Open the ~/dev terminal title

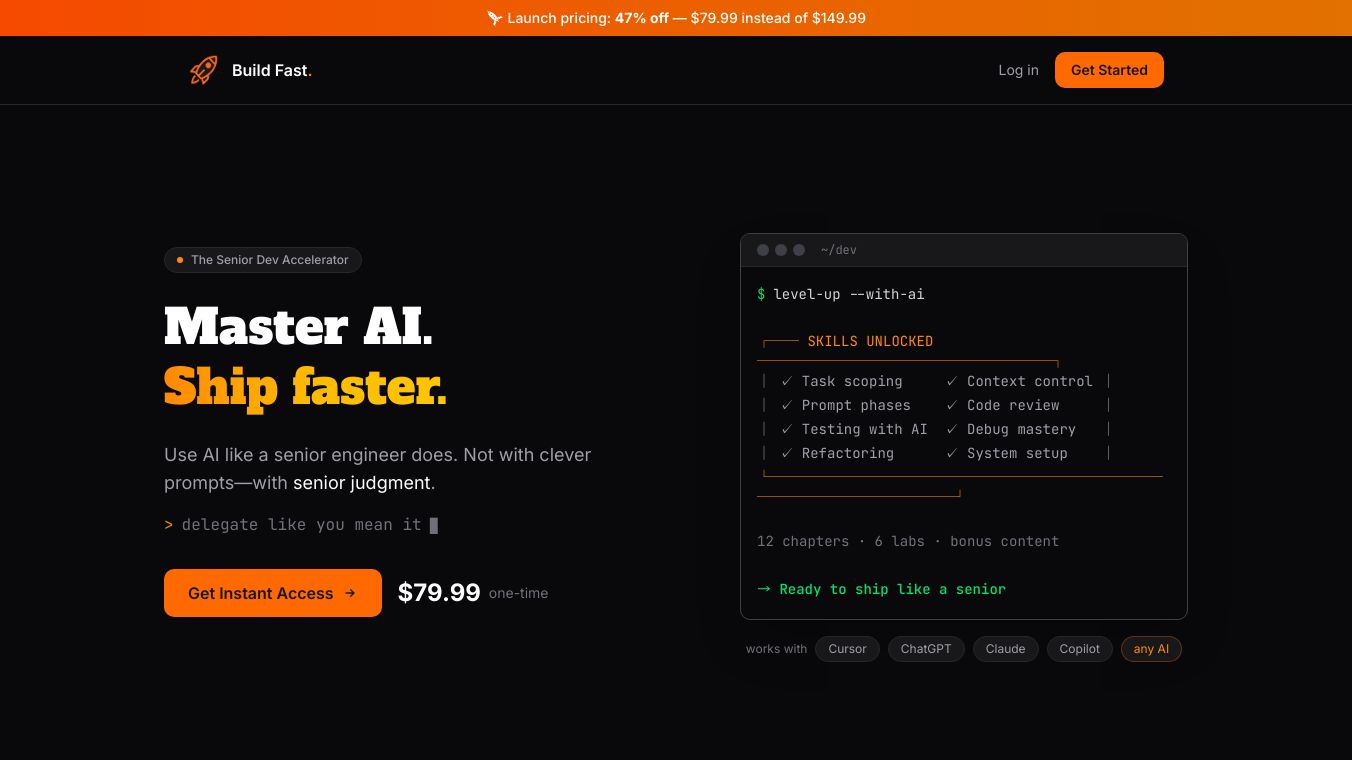(838, 250)
